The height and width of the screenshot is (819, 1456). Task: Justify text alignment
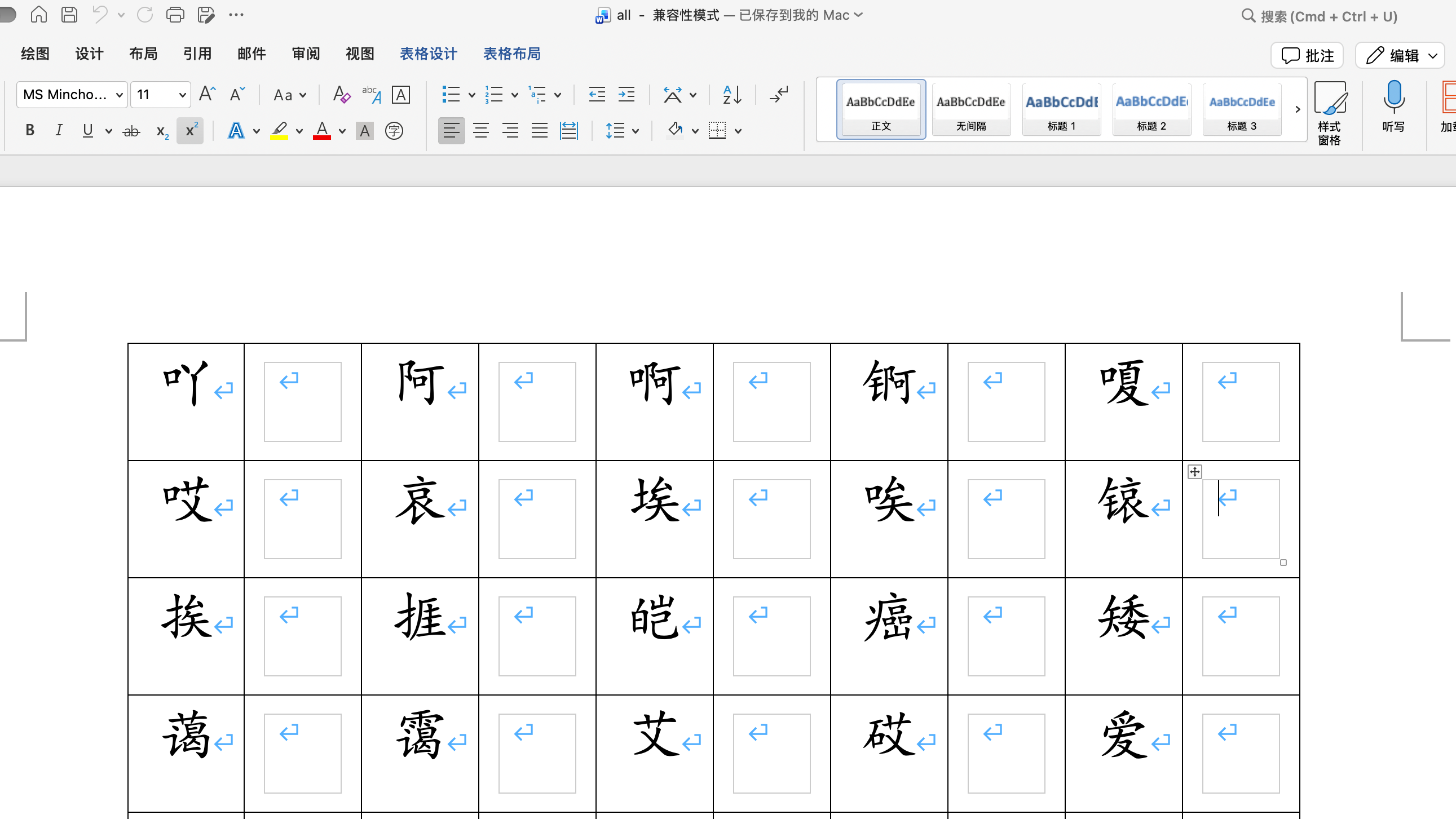540,131
